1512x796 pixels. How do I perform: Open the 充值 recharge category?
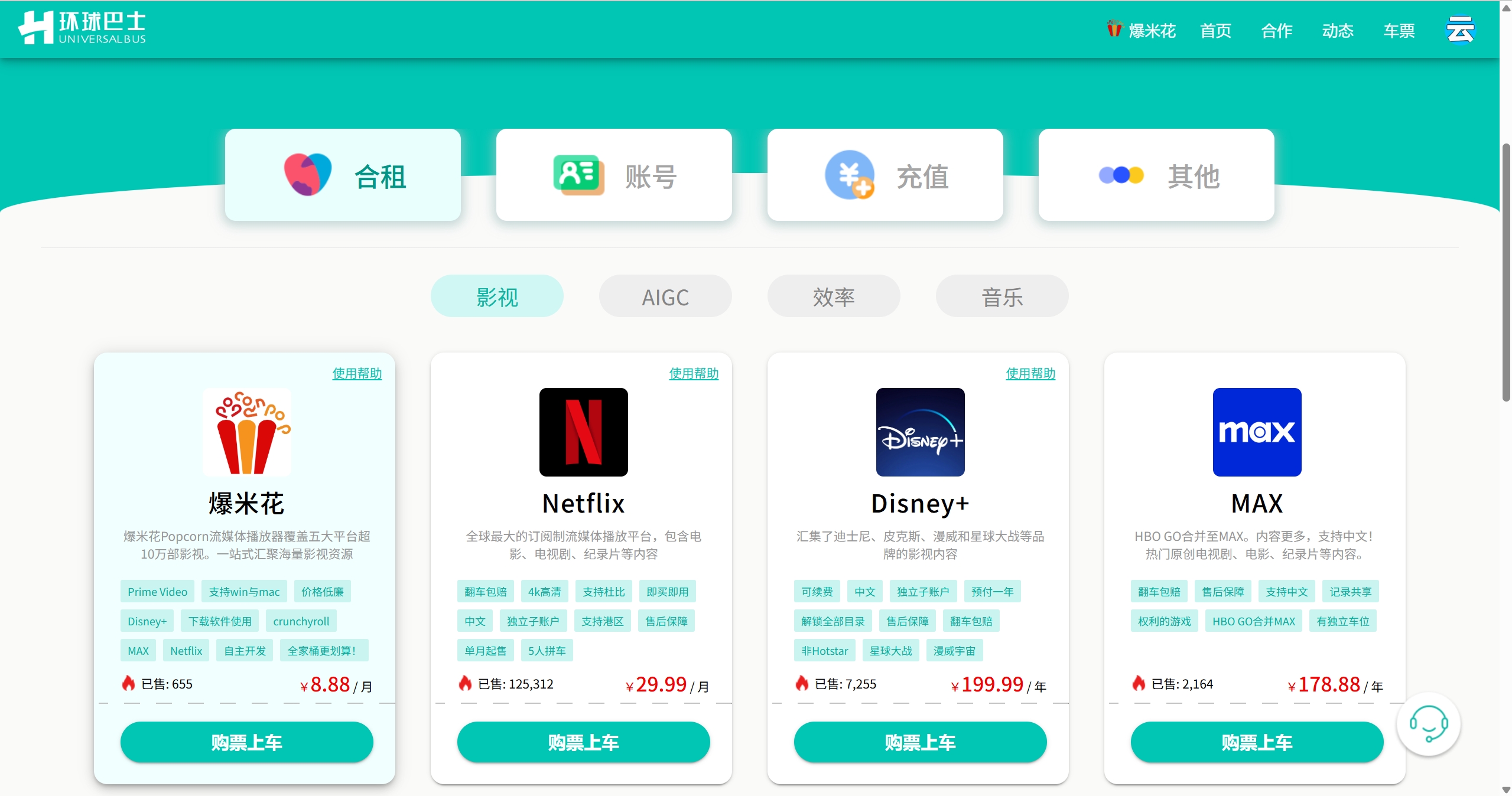[x=885, y=175]
